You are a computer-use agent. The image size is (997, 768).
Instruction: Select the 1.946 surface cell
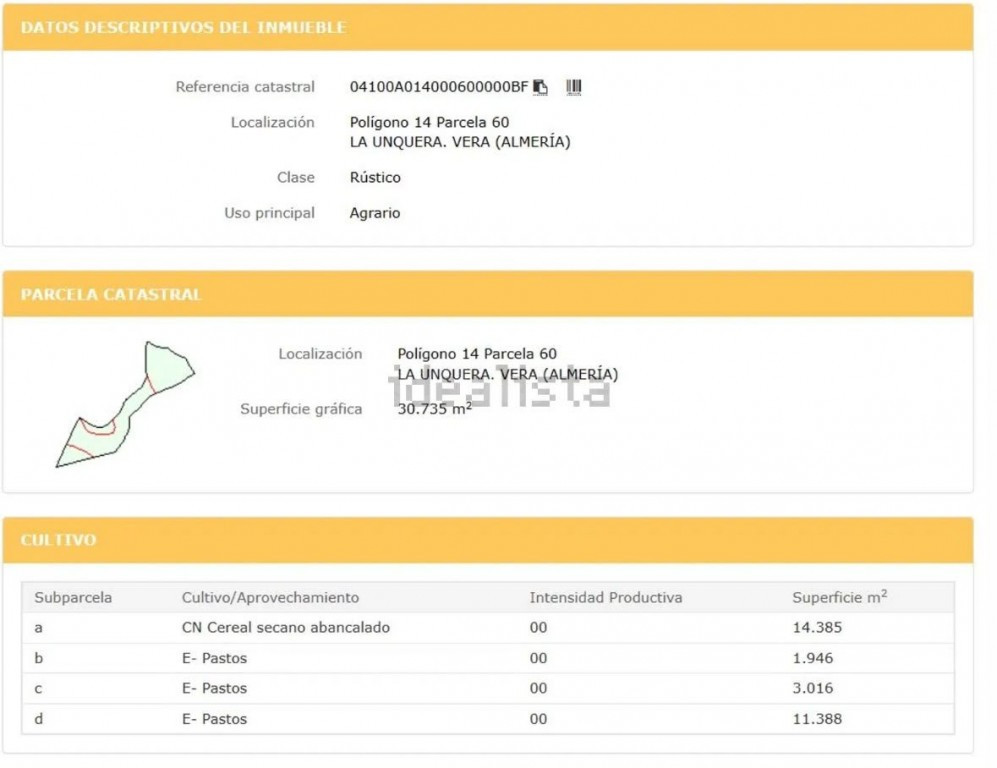pyautogui.click(x=813, y=658)
